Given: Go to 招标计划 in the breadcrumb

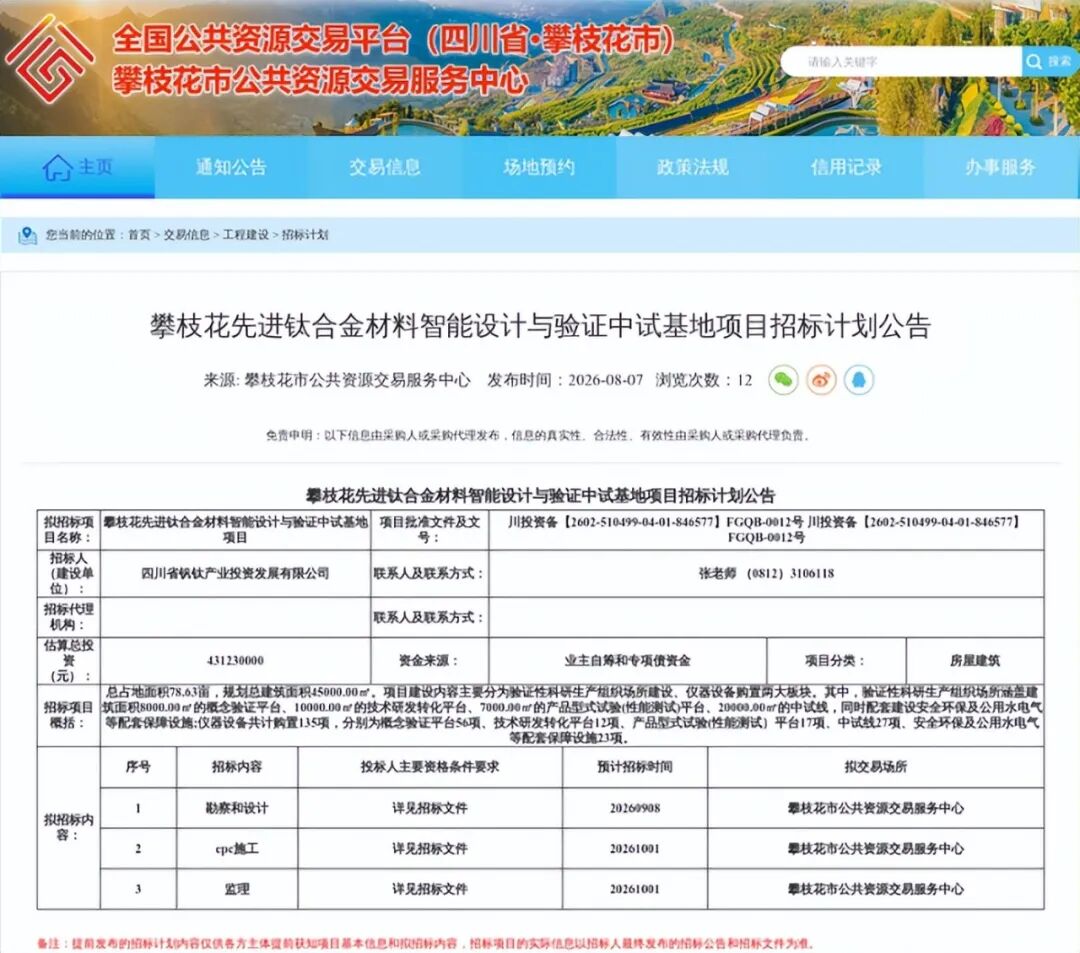Looking at the screenshot, I should point(305,235).
